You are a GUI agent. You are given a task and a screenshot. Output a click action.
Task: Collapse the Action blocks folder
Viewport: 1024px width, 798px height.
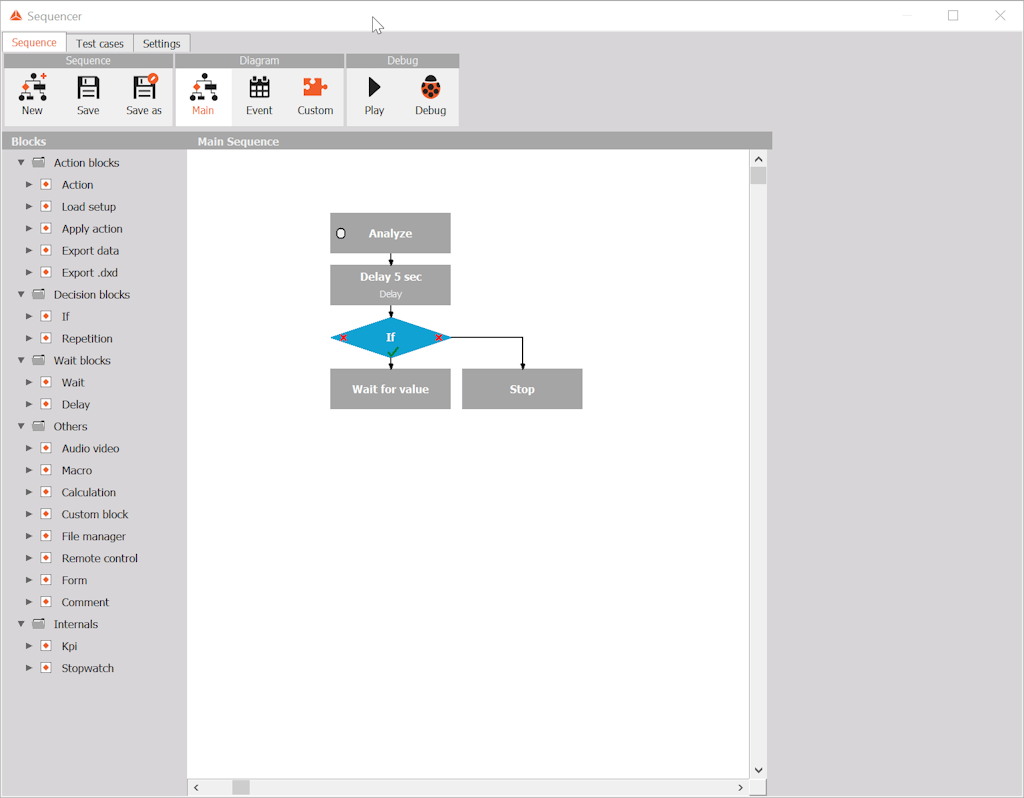21,163
